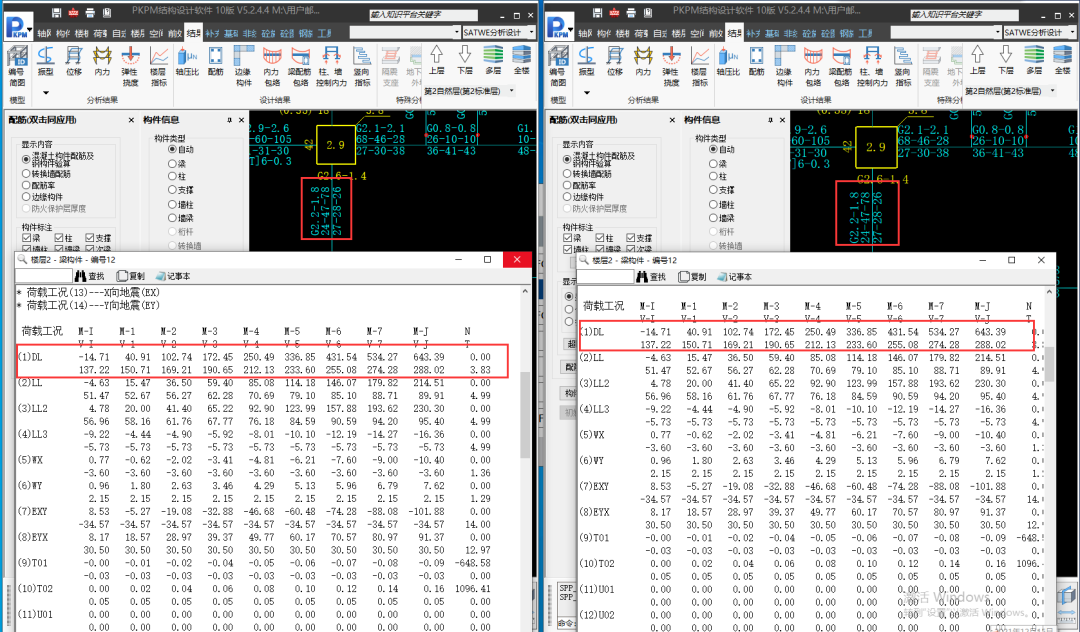Open empty combo box in left window
The width and height of the screenshot is (1080, 632).
pos(405,32)
